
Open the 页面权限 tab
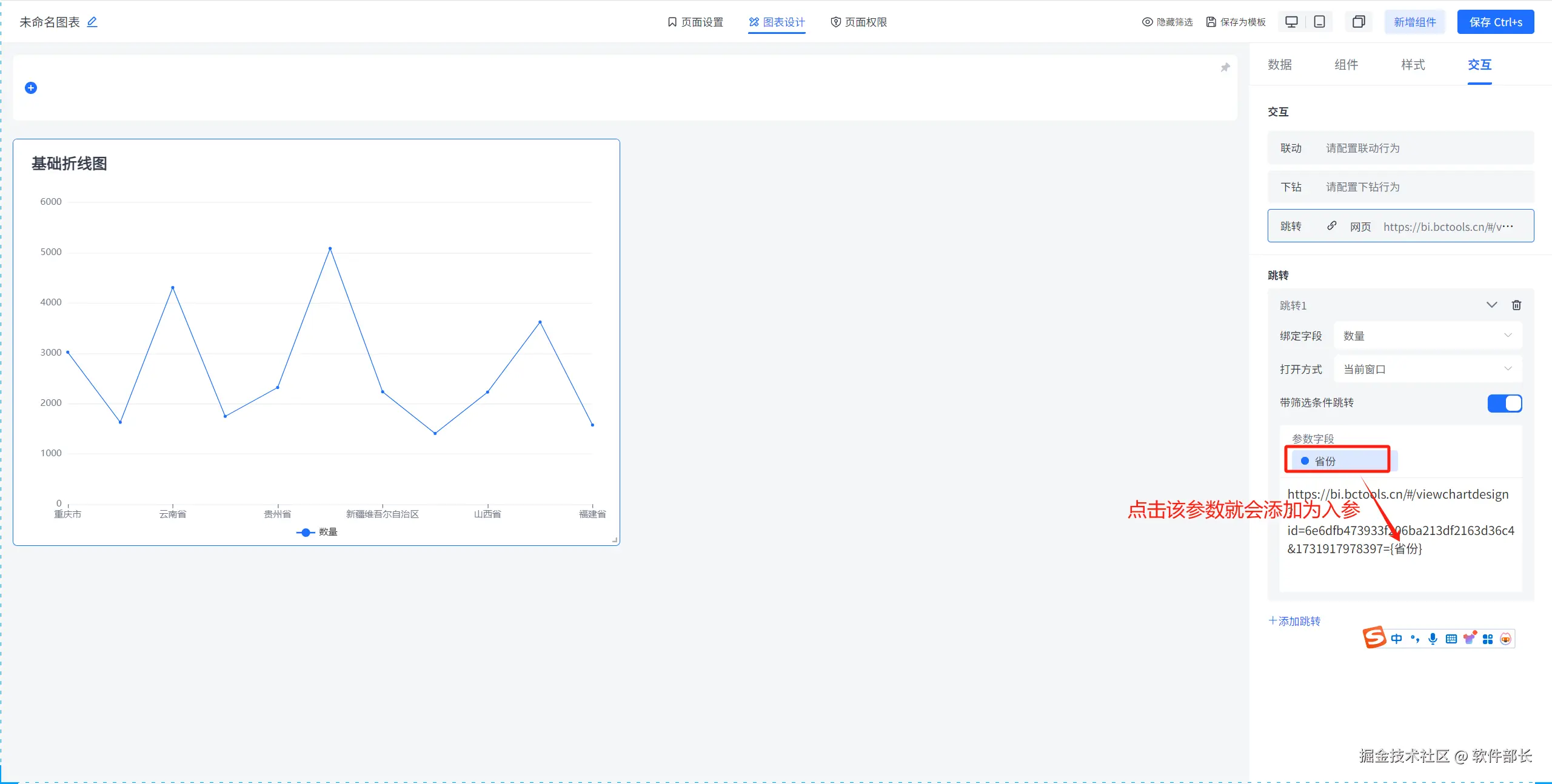(x=858, y=22)
